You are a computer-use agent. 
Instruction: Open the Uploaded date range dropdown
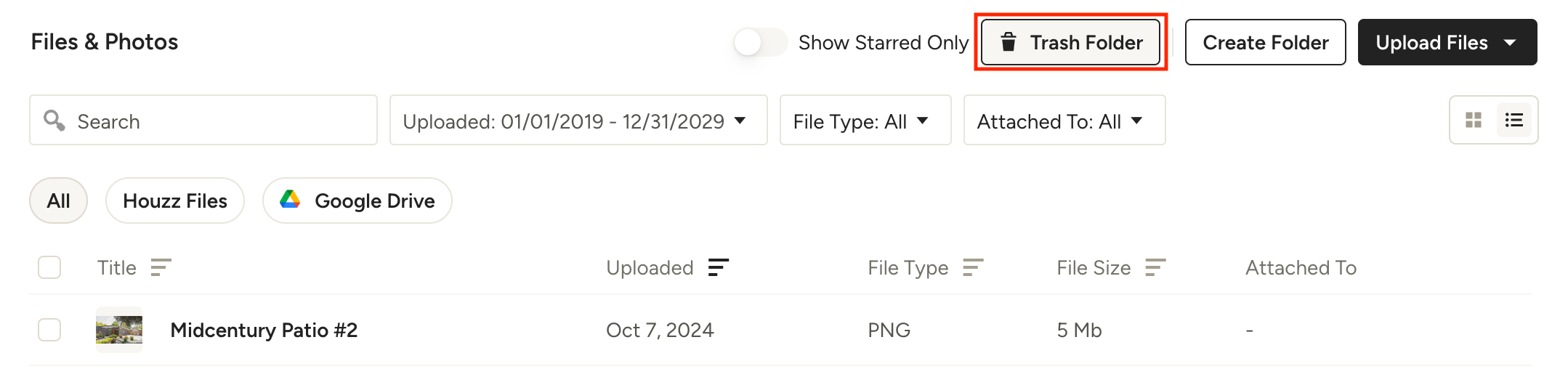[x=578, y=121]
